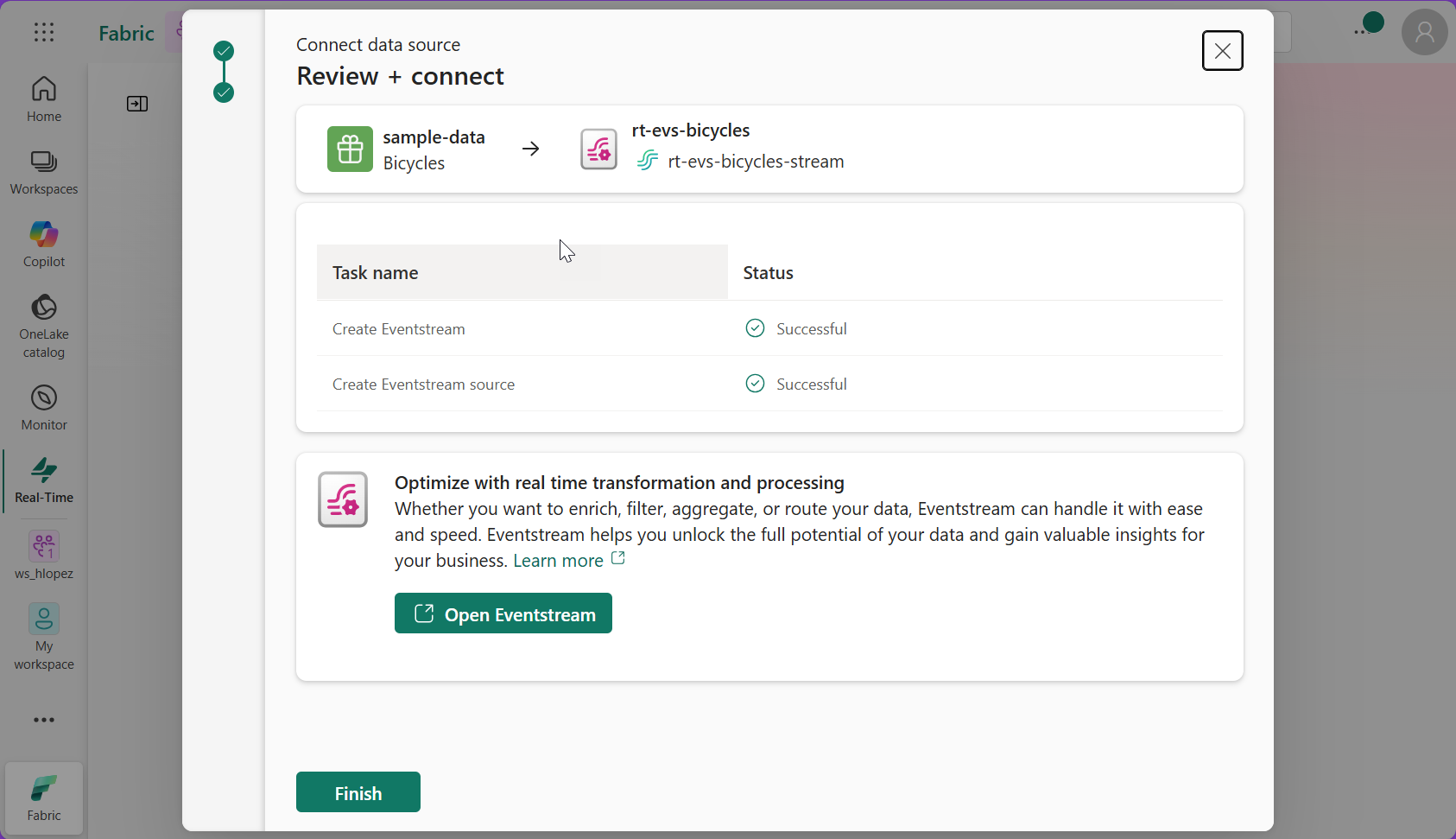1456x839 pixels.
Task: Open the Home page in sidebar
Action: coord(44,99)
